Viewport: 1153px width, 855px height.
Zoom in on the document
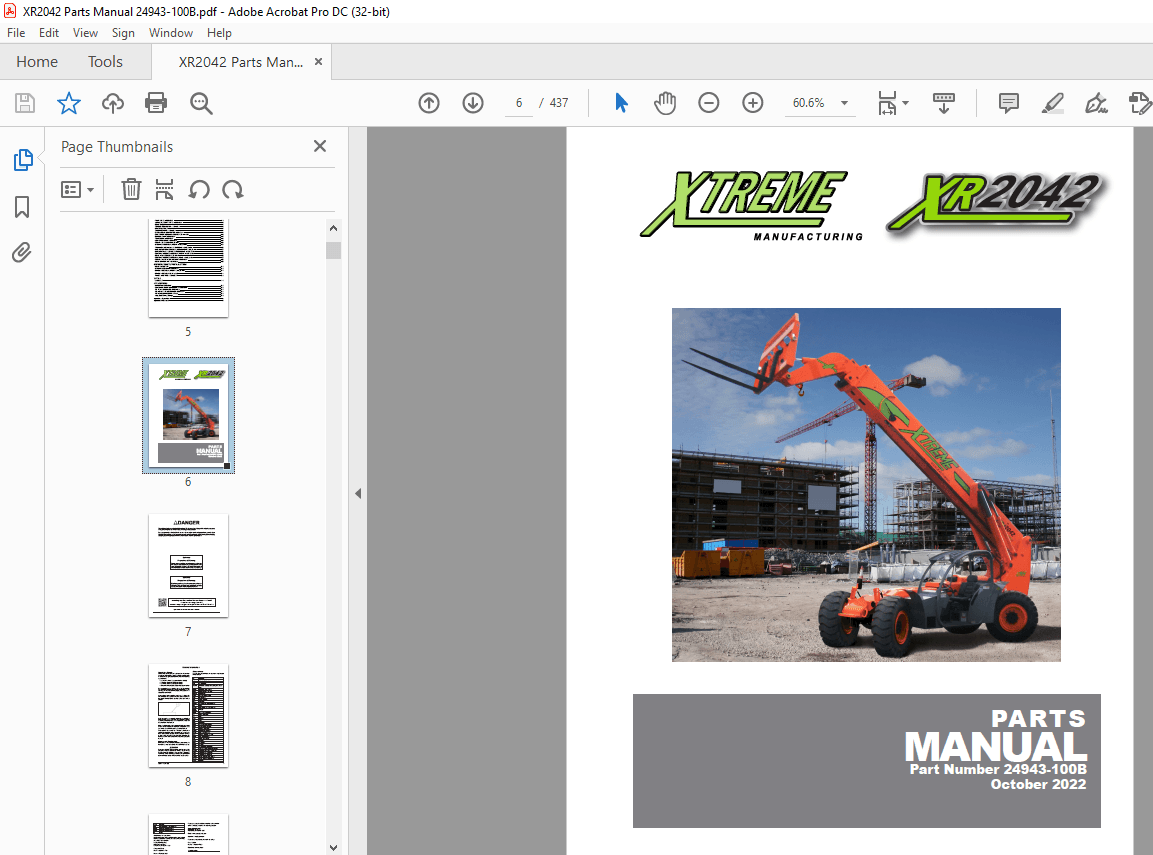pos(752,102)
